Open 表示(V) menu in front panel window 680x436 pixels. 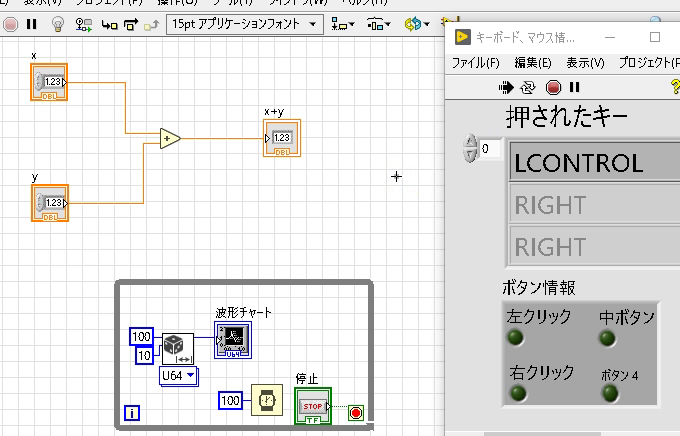[585, 63]
